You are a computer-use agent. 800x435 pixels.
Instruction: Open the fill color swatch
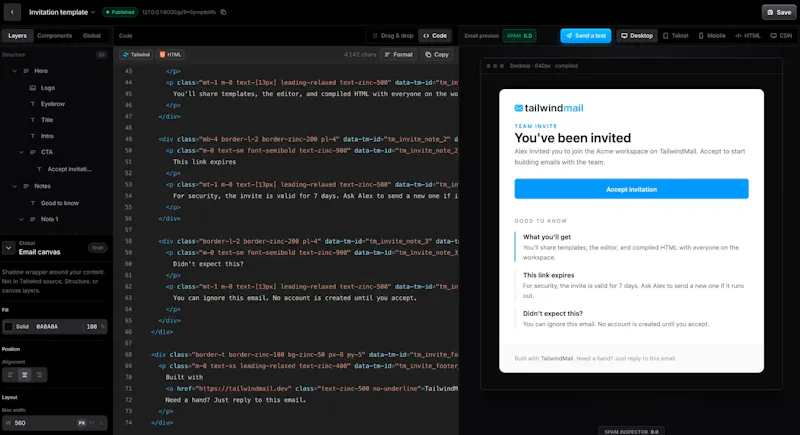[9, 326]
